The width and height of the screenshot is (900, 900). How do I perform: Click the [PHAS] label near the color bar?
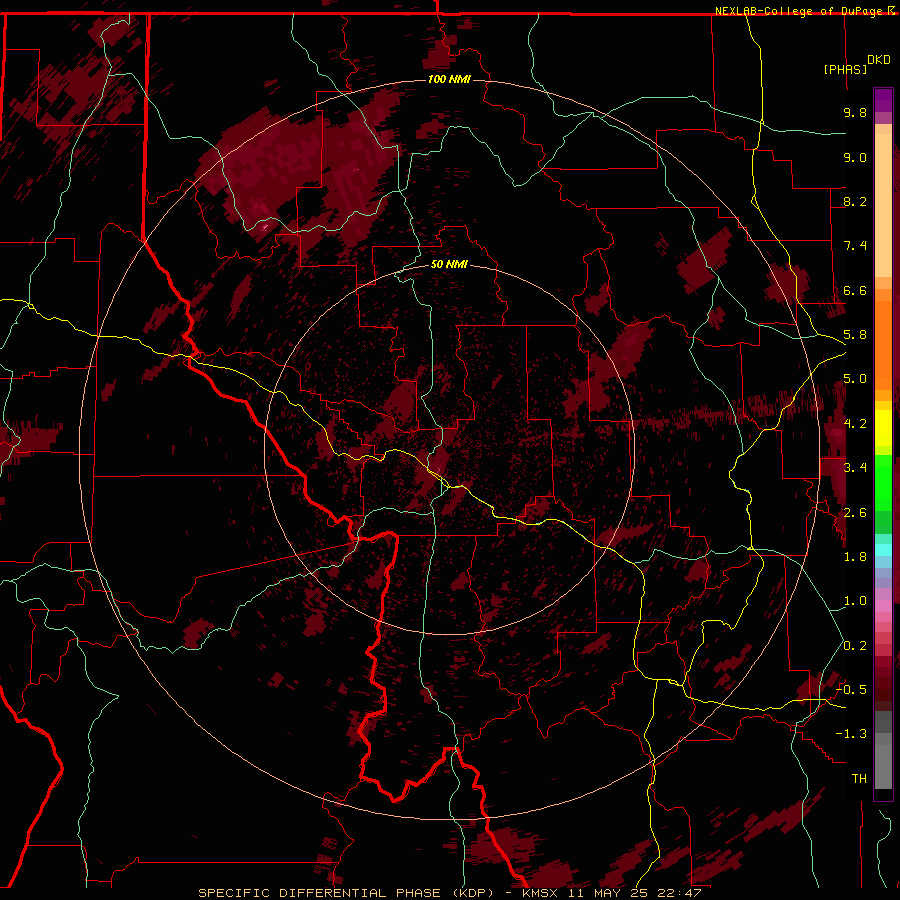845,69
